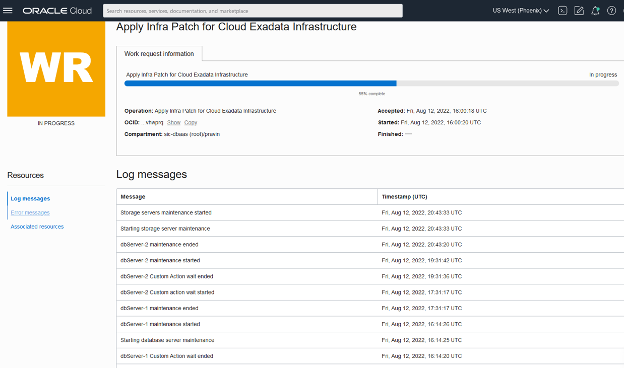The image size is (624, 368).
Task: Click the In progress status label
Action: pos(603,75)
